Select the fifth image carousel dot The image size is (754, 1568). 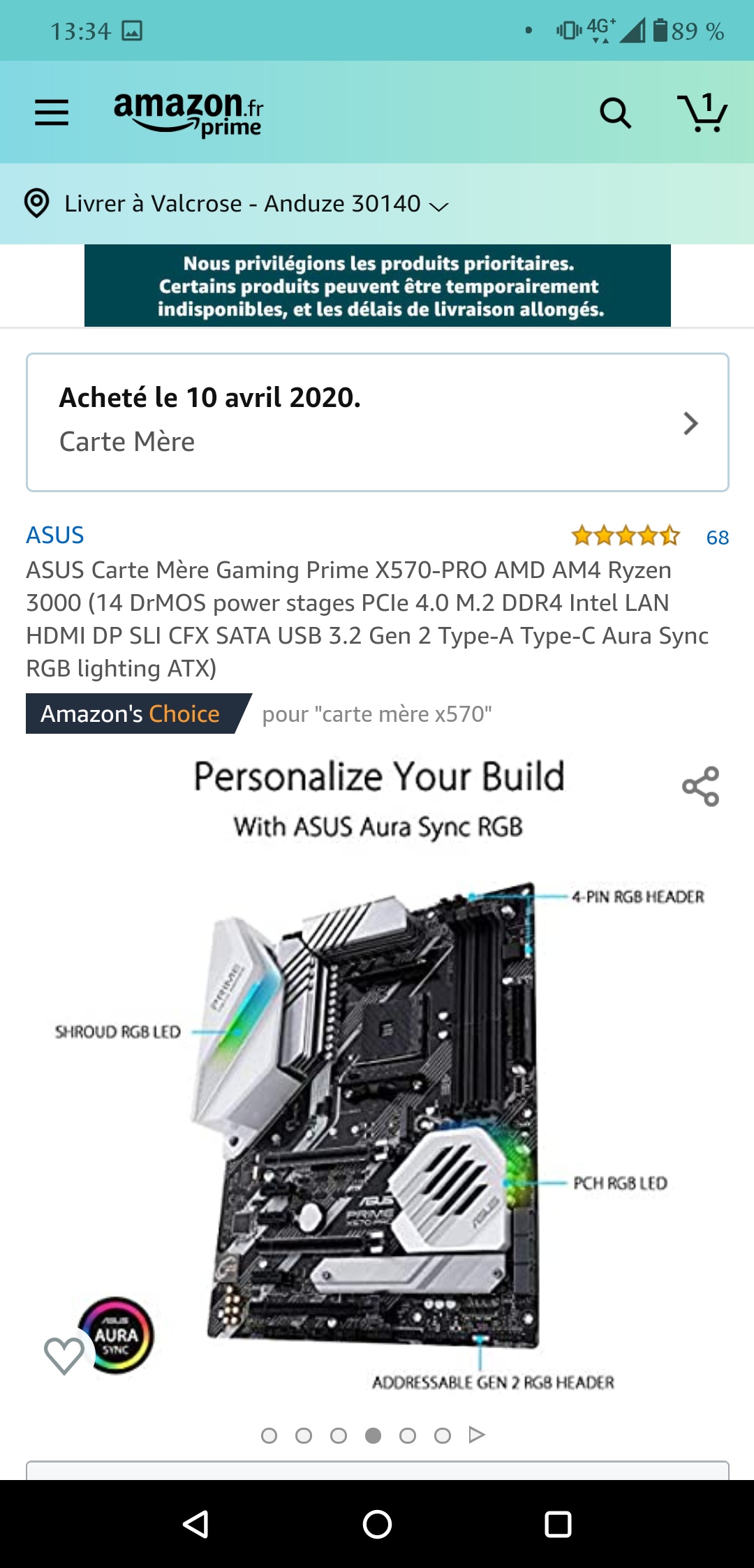click(x=408, y=1435)
